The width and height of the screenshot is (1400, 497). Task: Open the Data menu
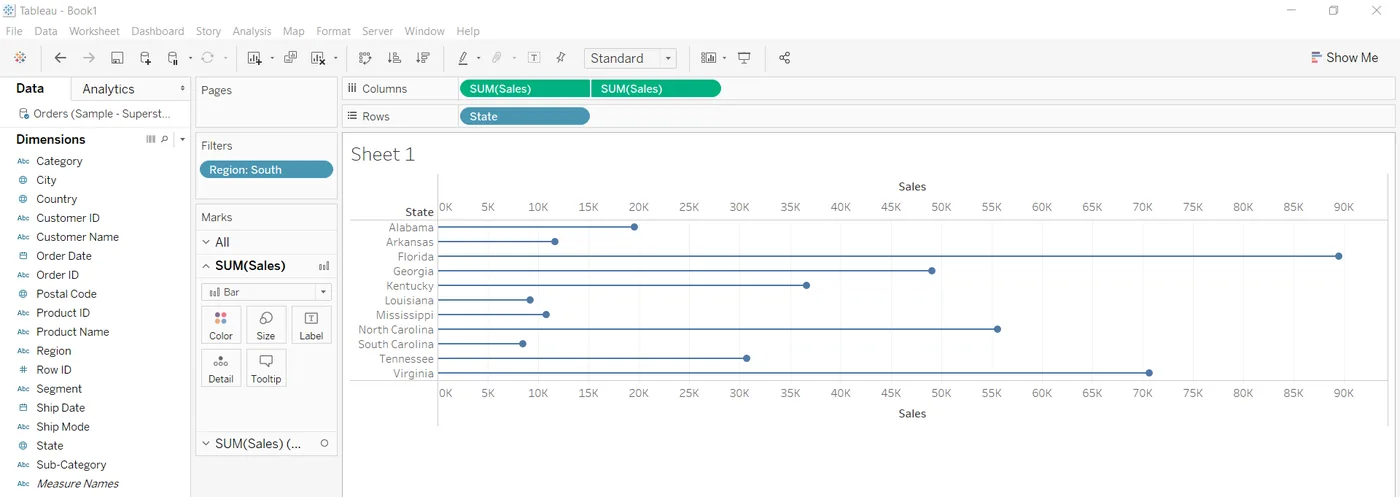click(x=46, y=31)
